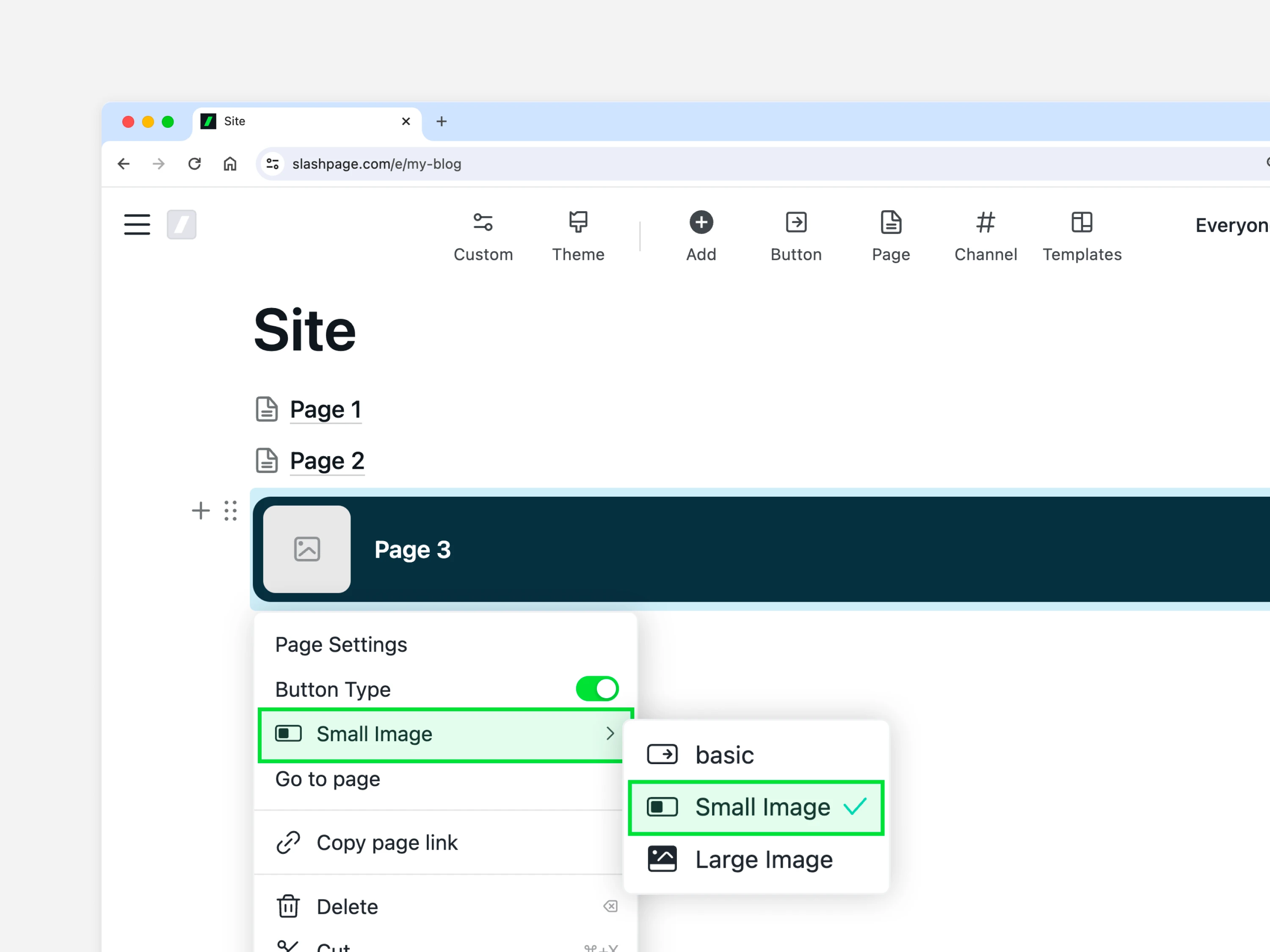Click the basic button type icon

(662, 754)
